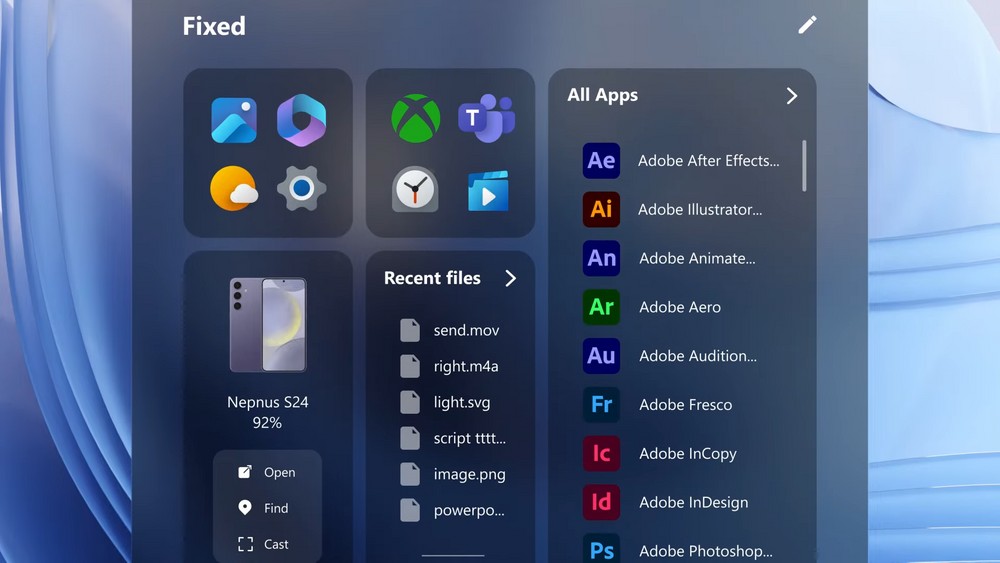Viewport: 1000px width, 563px height.
Task: Launch the Adobe InCopy Ic icon
Action: [601, 453]
